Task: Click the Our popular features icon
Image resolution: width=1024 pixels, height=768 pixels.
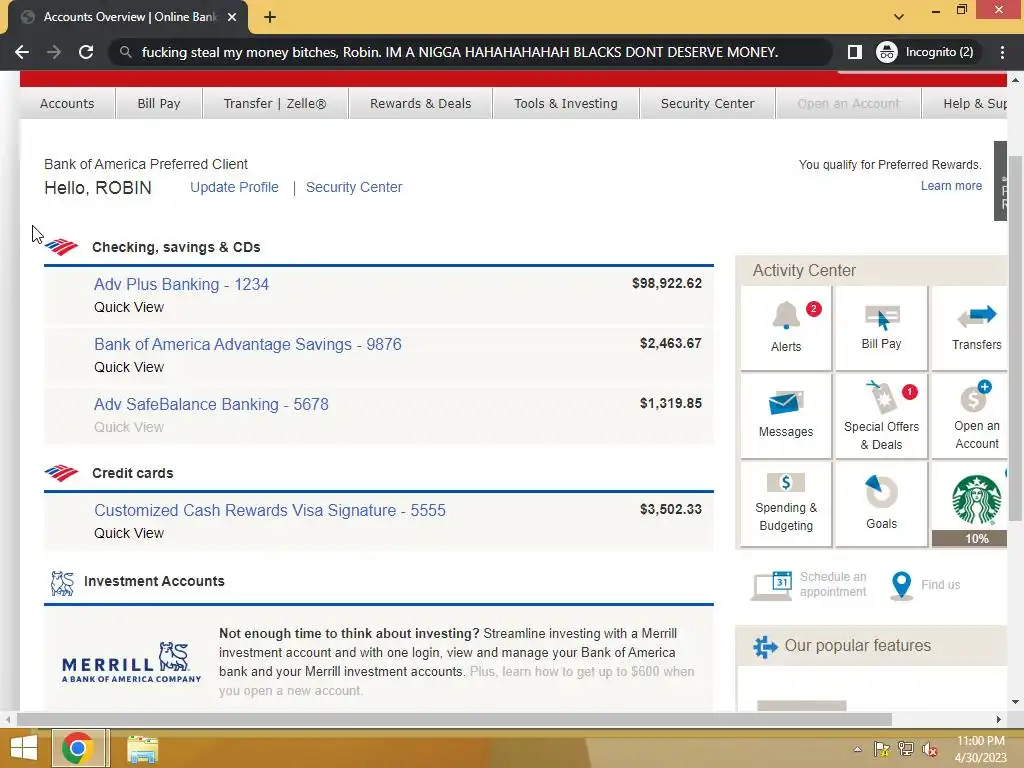Action: [765, 647]
